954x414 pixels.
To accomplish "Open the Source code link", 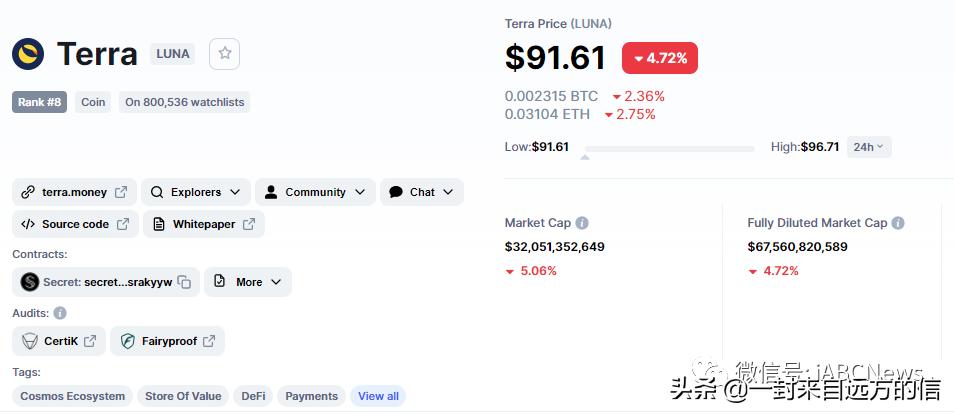I will tap(74, 224).
